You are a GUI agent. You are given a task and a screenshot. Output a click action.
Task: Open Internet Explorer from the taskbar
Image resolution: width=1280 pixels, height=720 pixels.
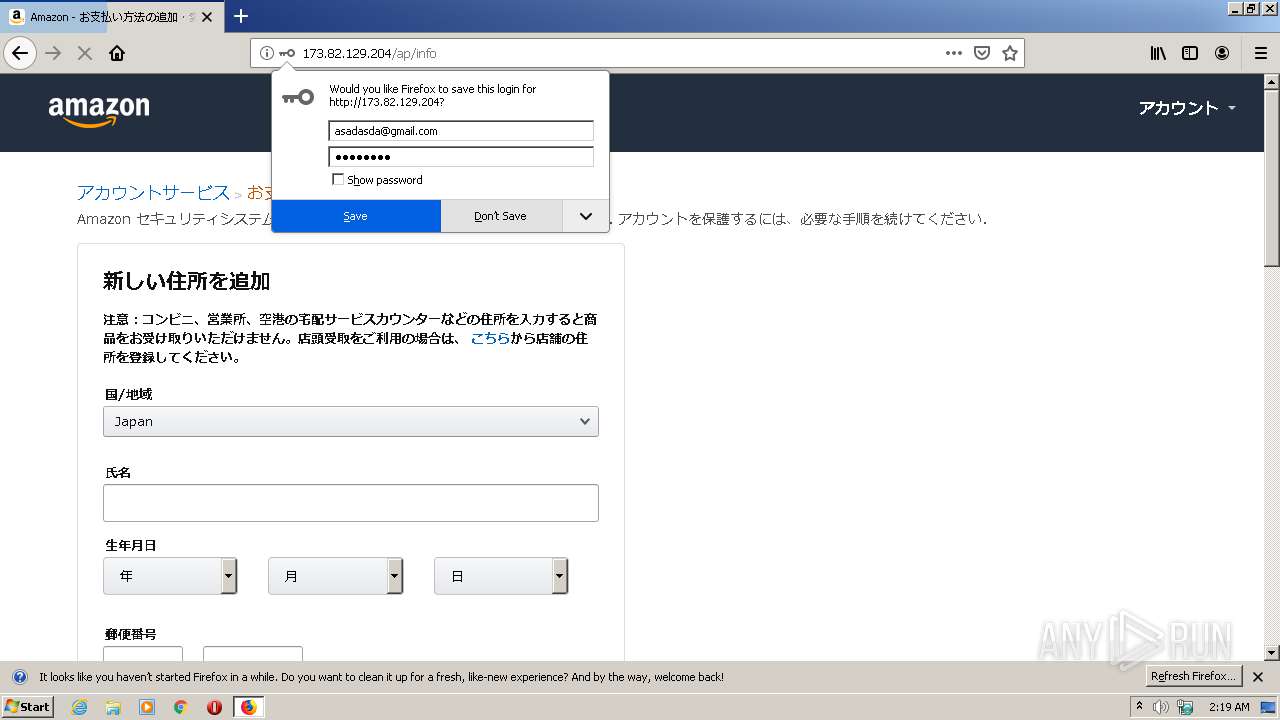tap(80, 707)
